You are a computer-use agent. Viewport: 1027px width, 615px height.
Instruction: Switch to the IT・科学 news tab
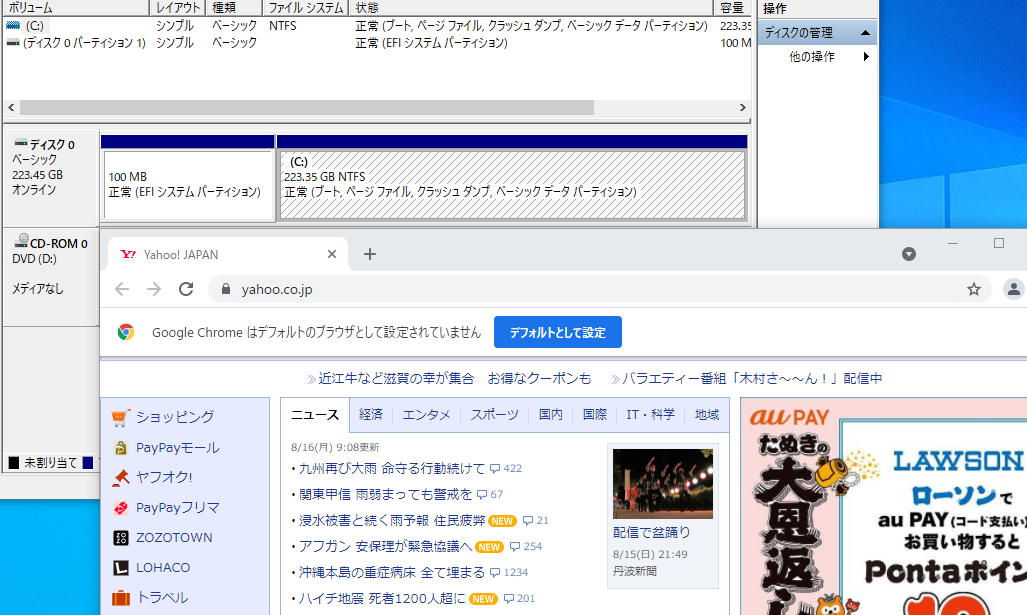pos(650,415)
